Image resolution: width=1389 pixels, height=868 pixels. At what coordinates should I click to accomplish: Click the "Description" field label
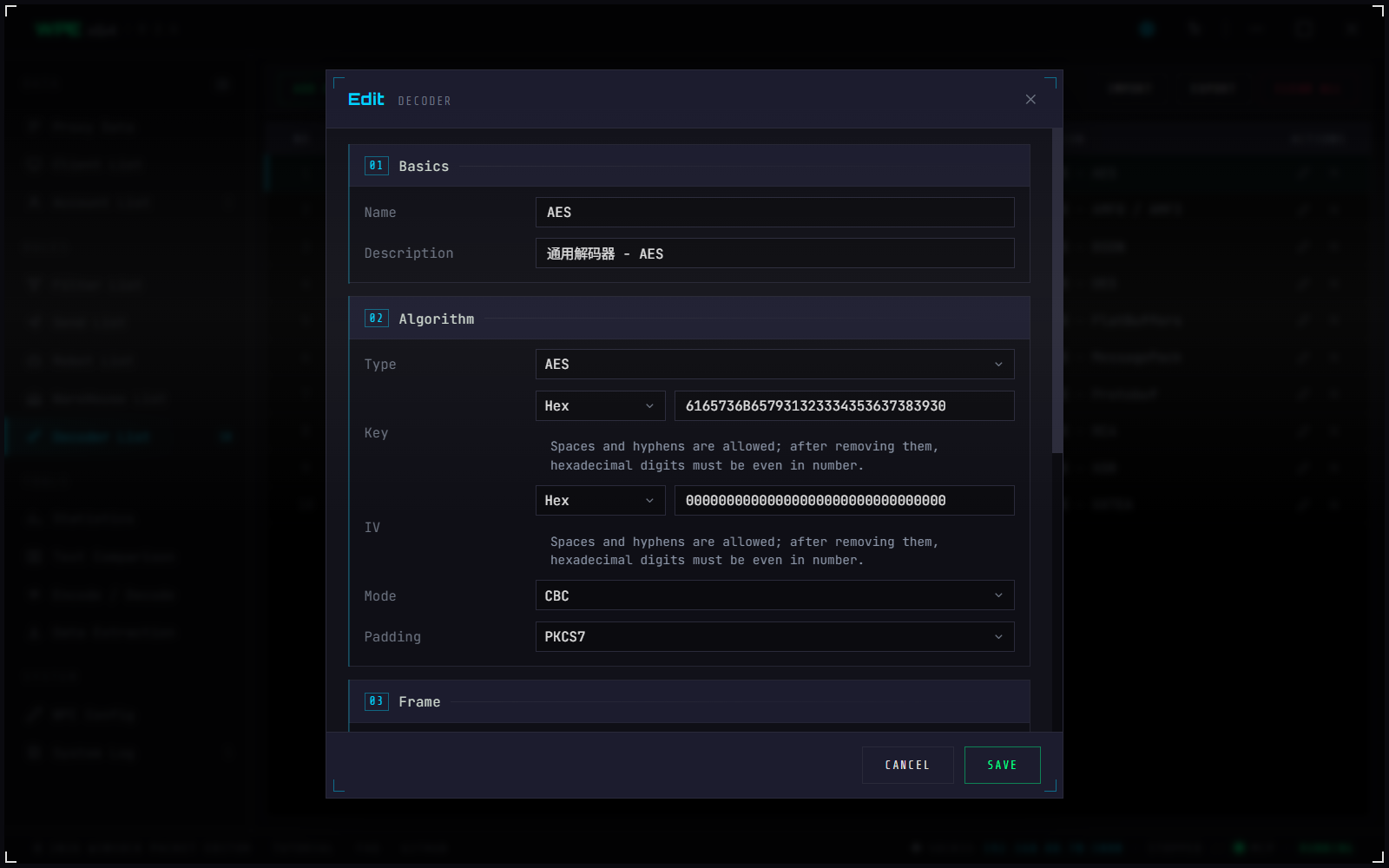point(409,253)
